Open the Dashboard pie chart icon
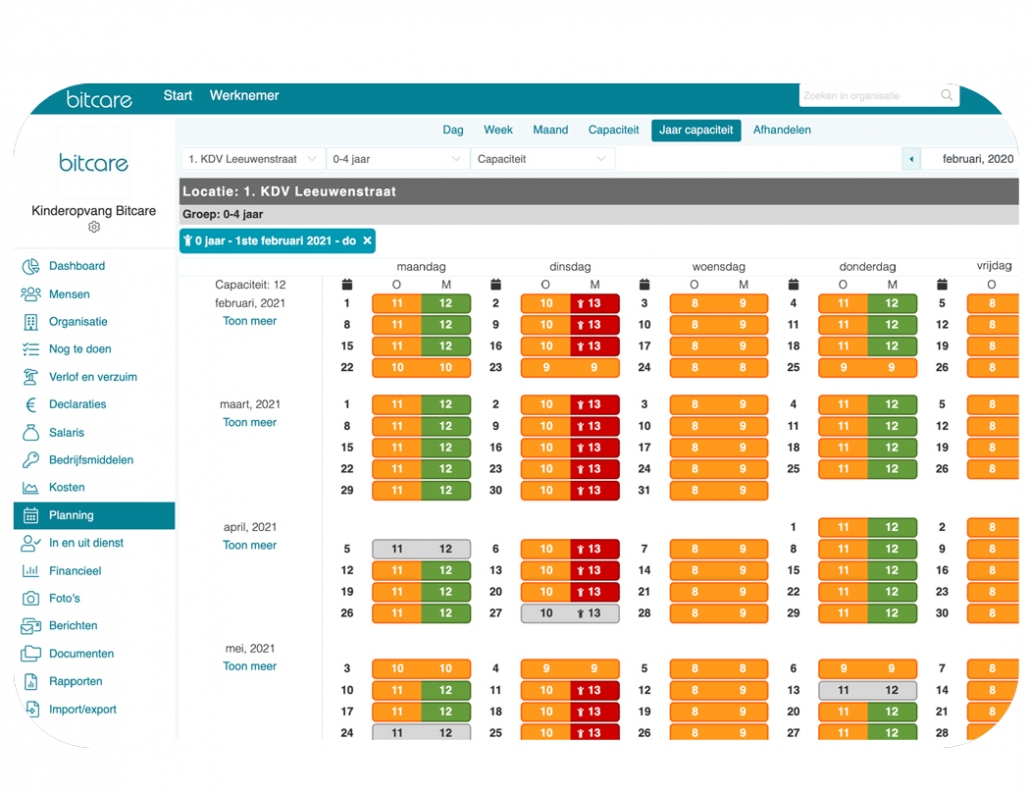 [30, 266]
